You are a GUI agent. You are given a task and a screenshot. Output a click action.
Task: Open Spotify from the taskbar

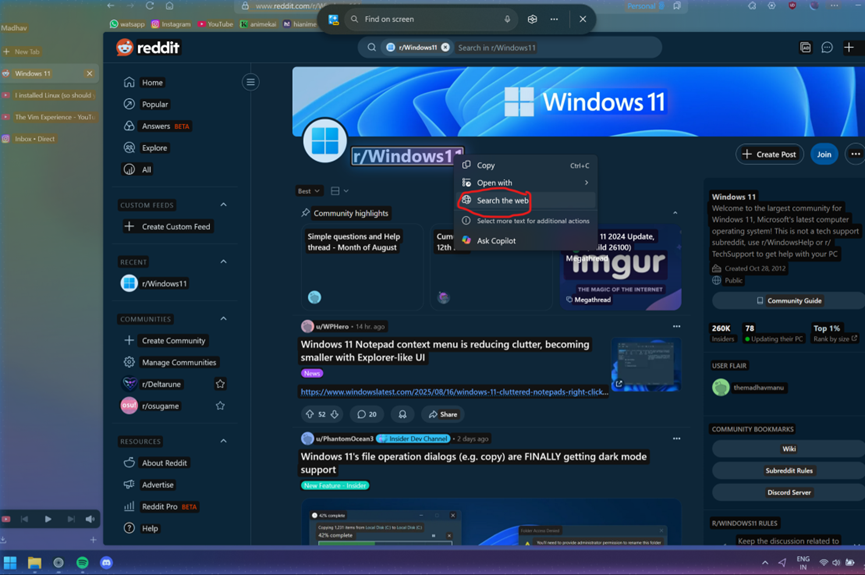(82, 563)
